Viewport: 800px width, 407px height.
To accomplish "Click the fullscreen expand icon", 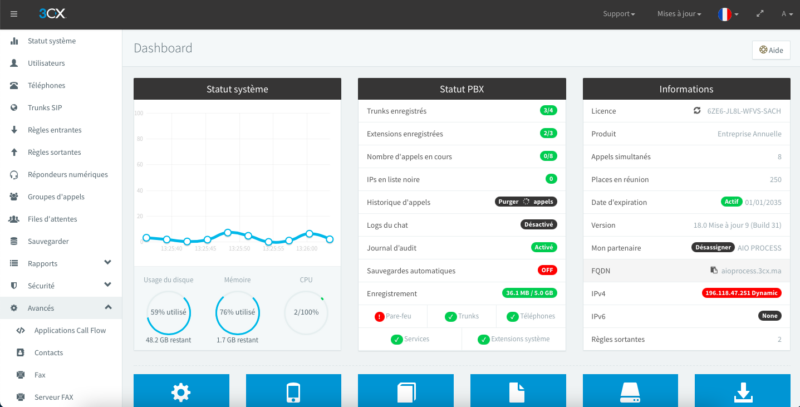I will coord(761,15).
